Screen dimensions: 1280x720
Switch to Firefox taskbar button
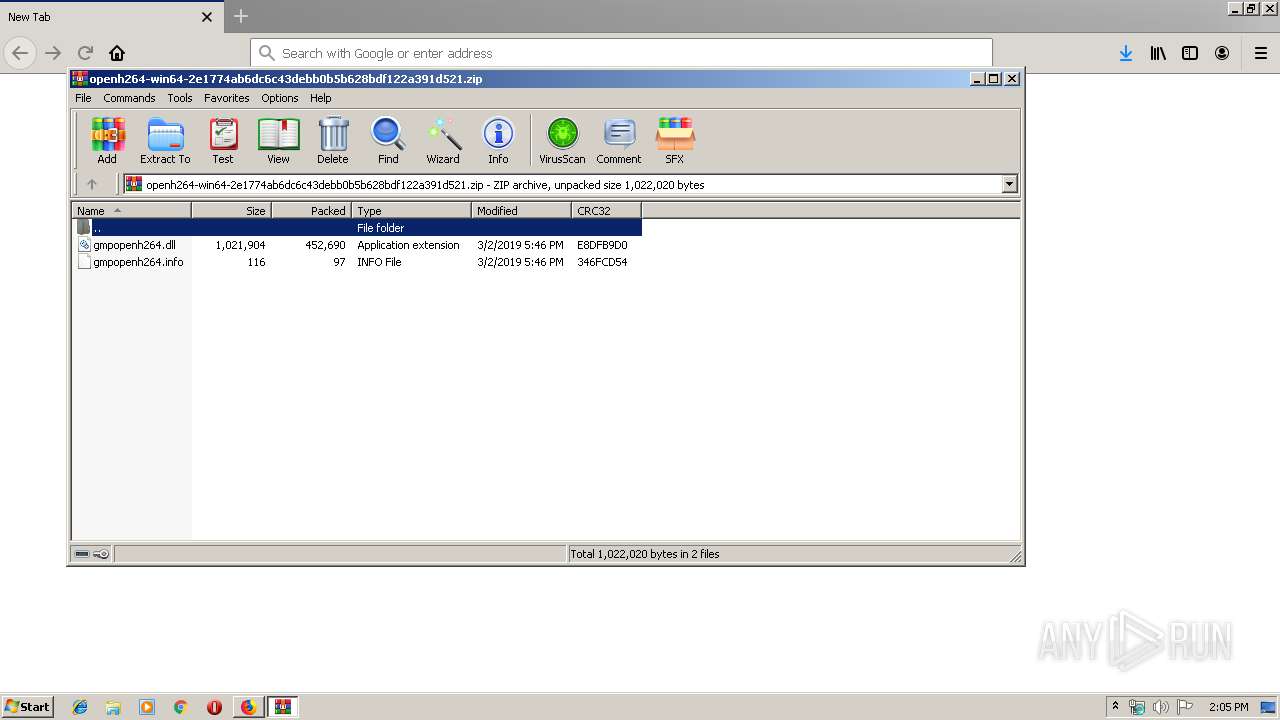(248, 707)
